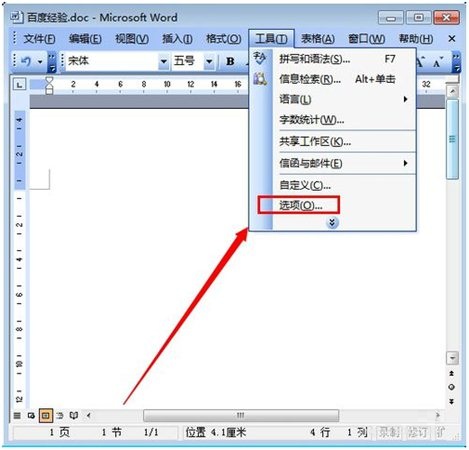Switch to Normal view icon in status bar

point(17,416)
